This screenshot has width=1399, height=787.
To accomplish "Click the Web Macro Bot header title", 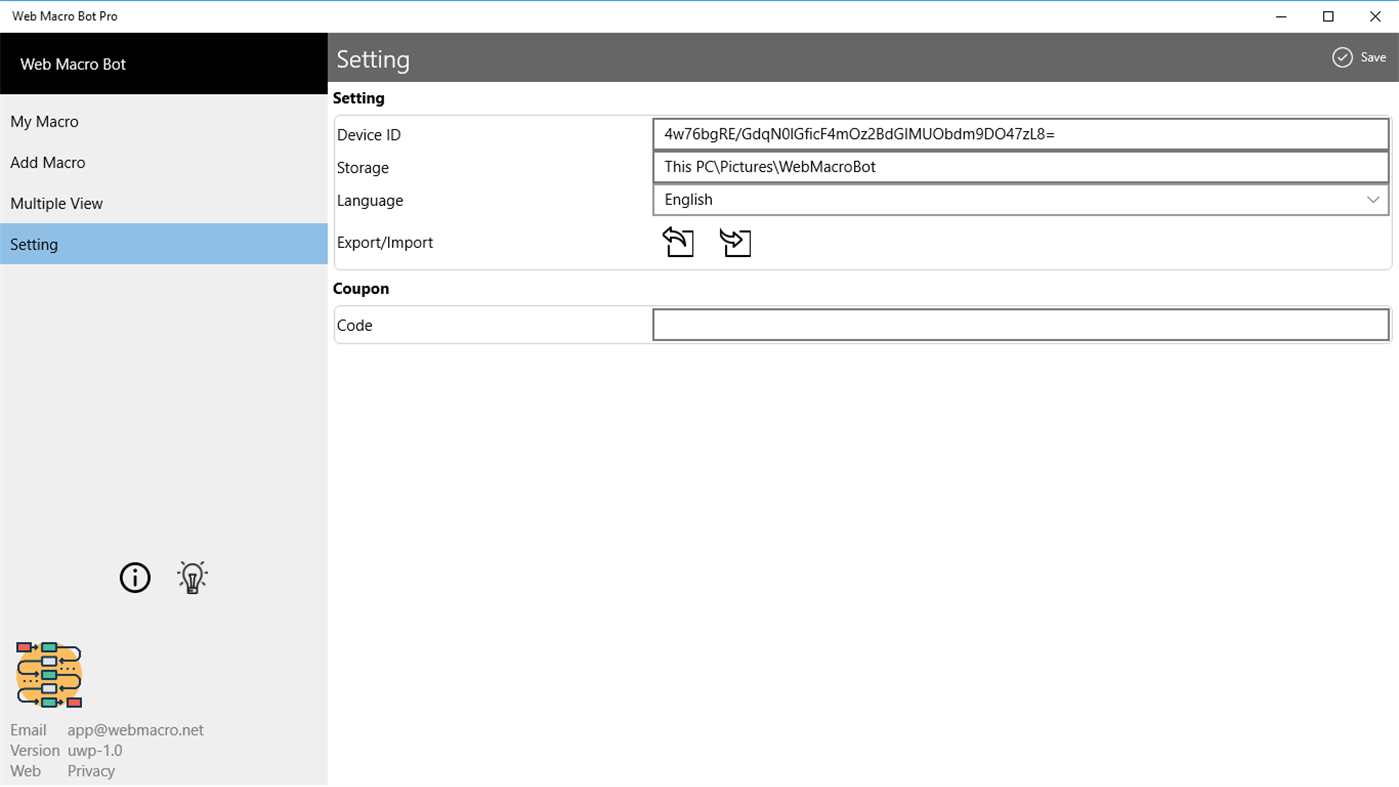I will pyautogui.click(x=72, y=63).
